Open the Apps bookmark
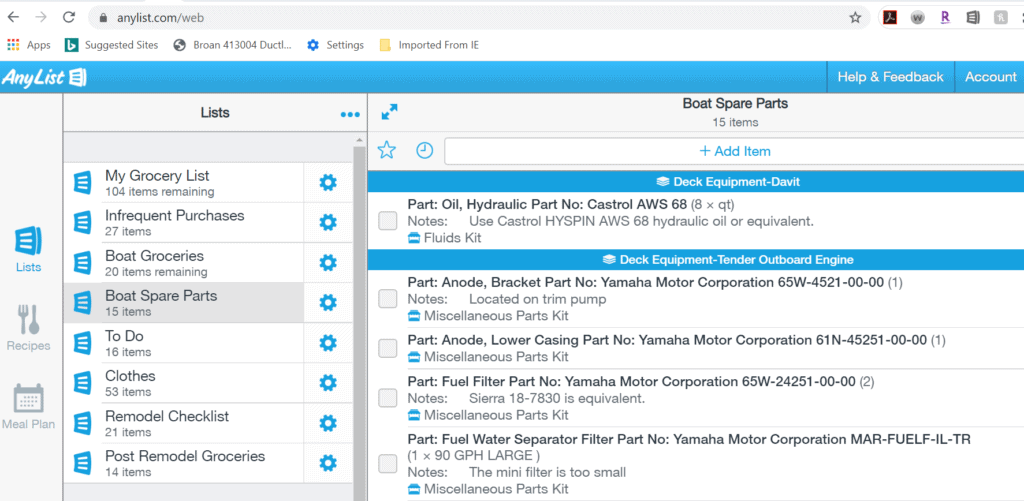 pyautogui.click(x=29, y=45)
